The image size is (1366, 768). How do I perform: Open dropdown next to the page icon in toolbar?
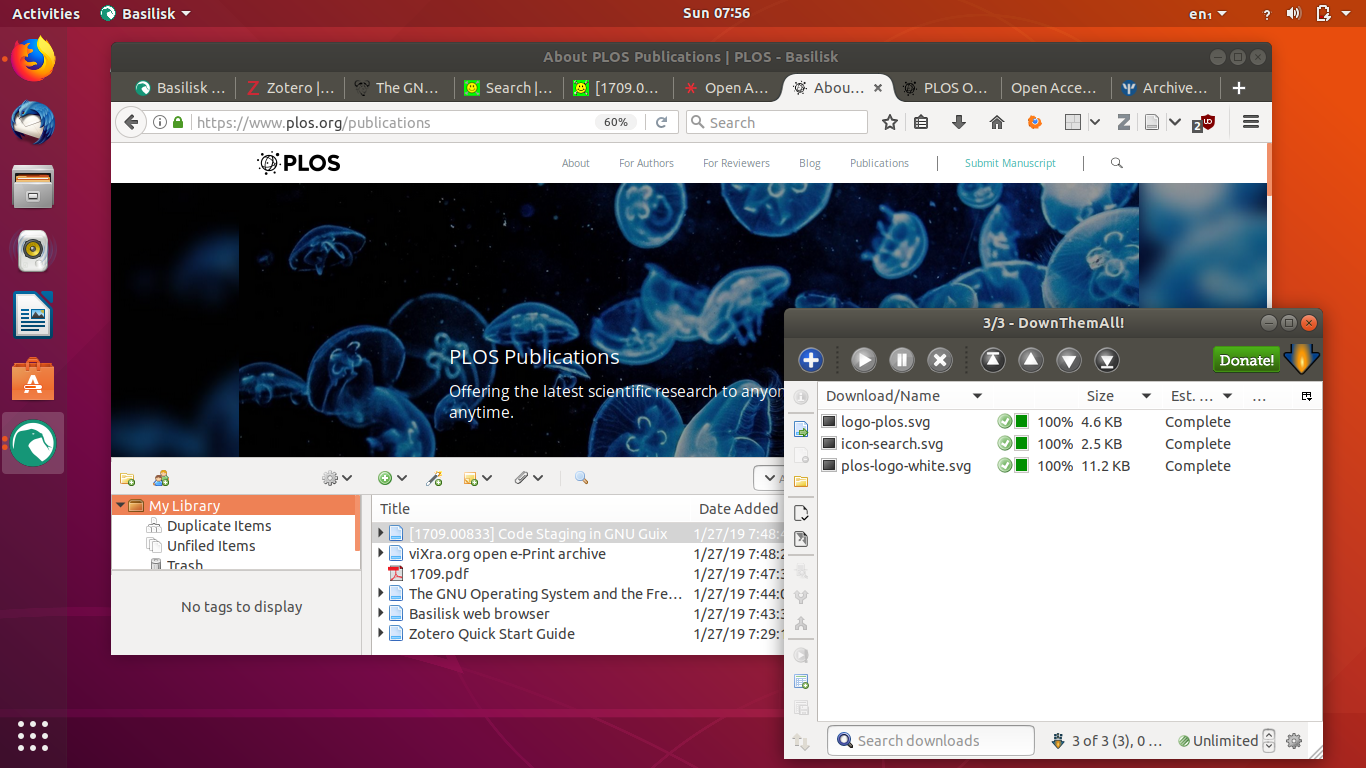(x=1174, y=122)
